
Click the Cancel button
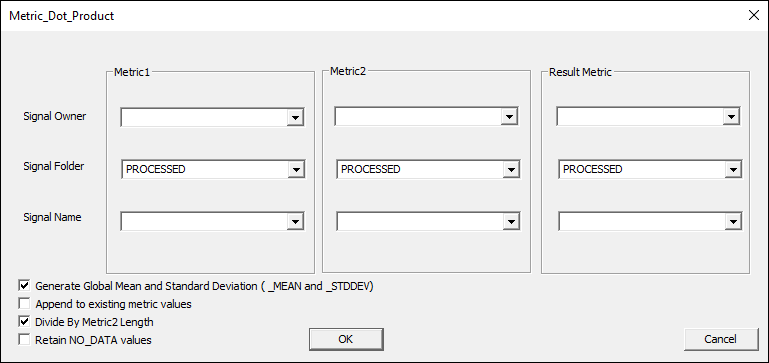tap(720, 339)
